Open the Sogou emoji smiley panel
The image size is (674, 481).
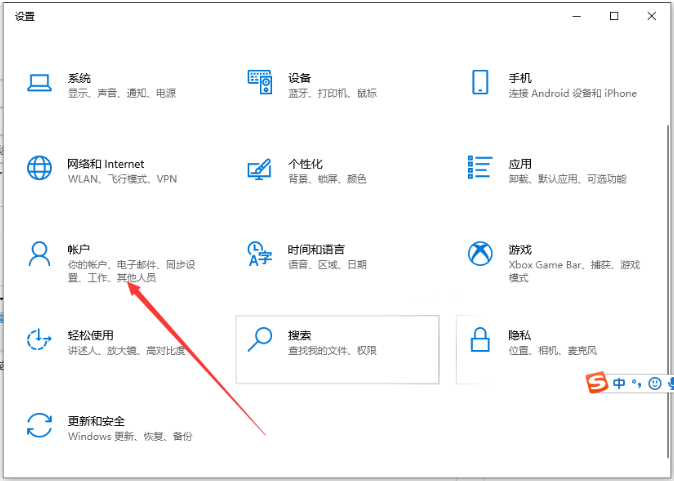click(x=654, y=383)
